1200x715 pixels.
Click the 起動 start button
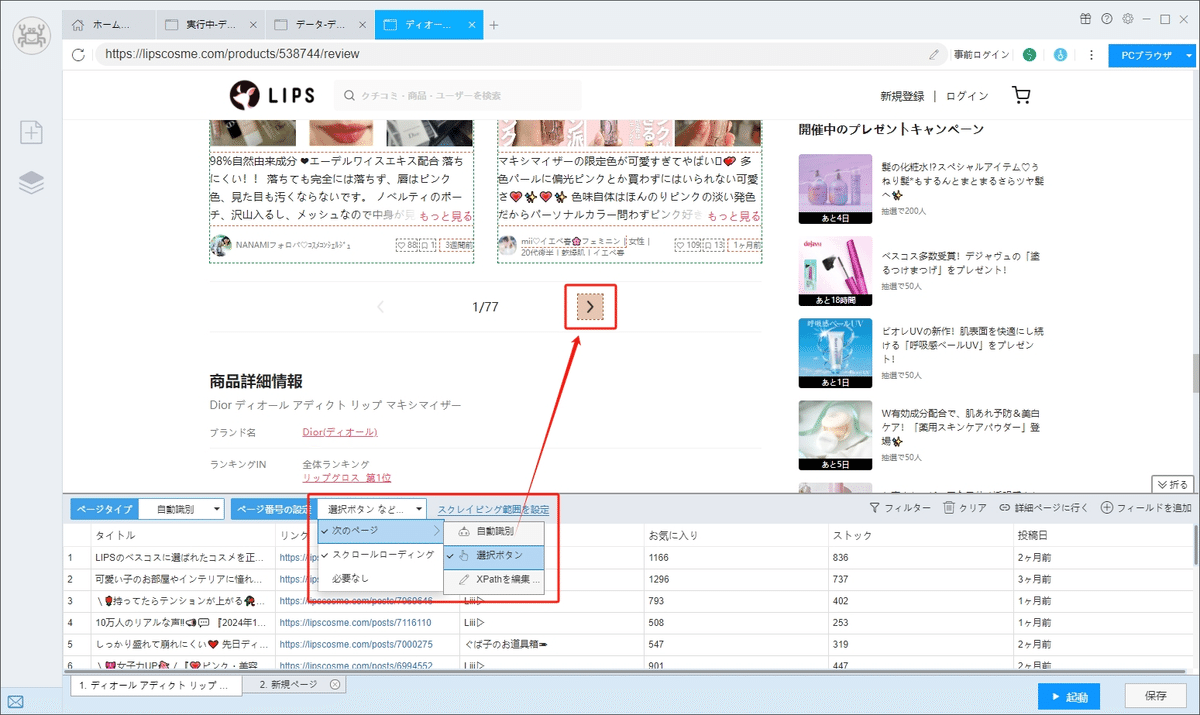tap(1070, 696)
